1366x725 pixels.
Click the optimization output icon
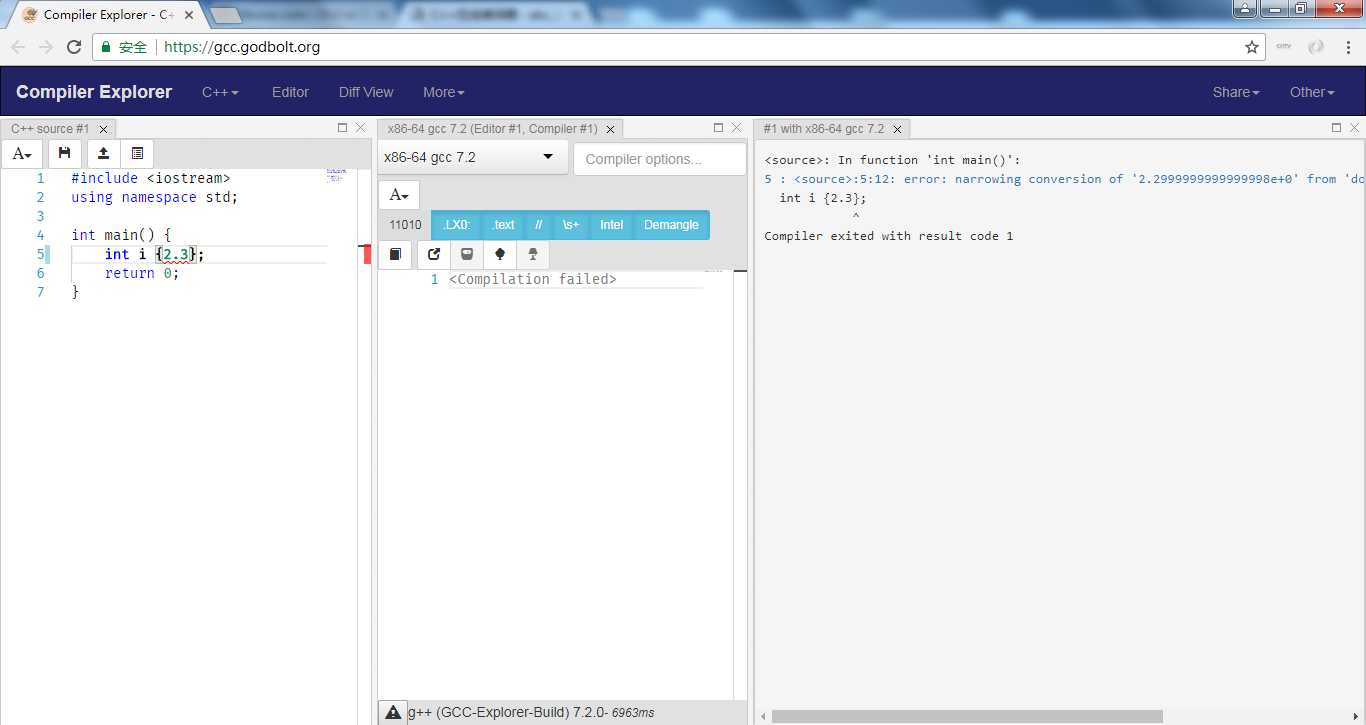point(466,254)
